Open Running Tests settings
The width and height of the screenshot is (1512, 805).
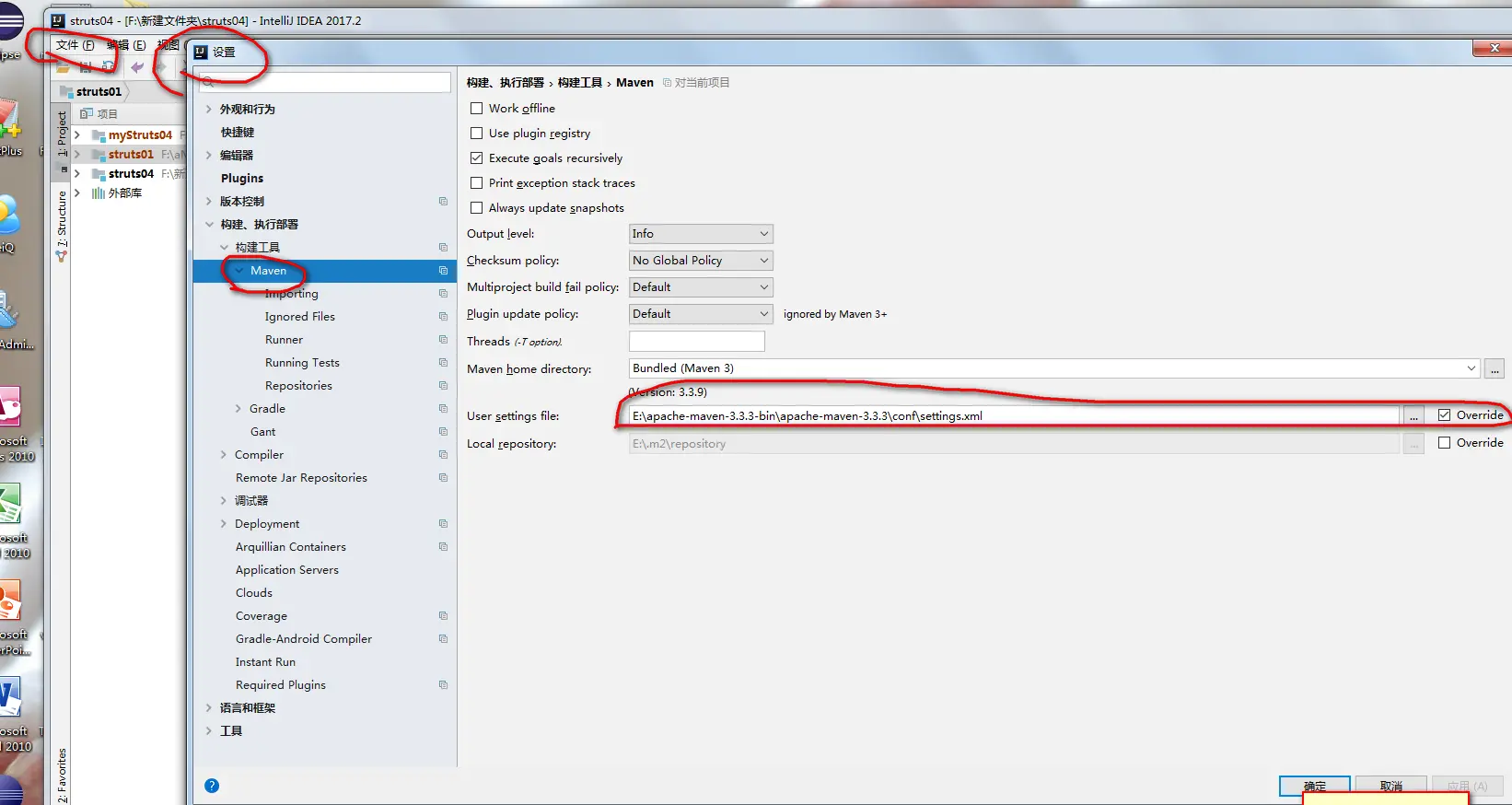302,362
